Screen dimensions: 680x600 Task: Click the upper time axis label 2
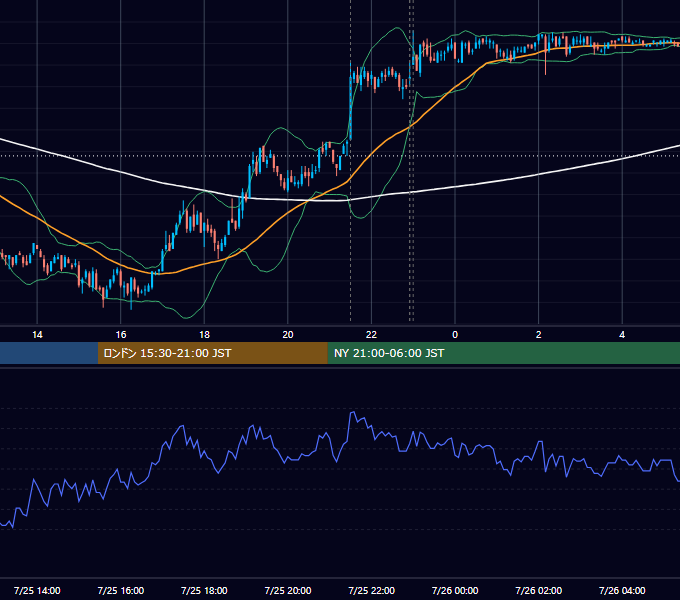click(538, 335)
